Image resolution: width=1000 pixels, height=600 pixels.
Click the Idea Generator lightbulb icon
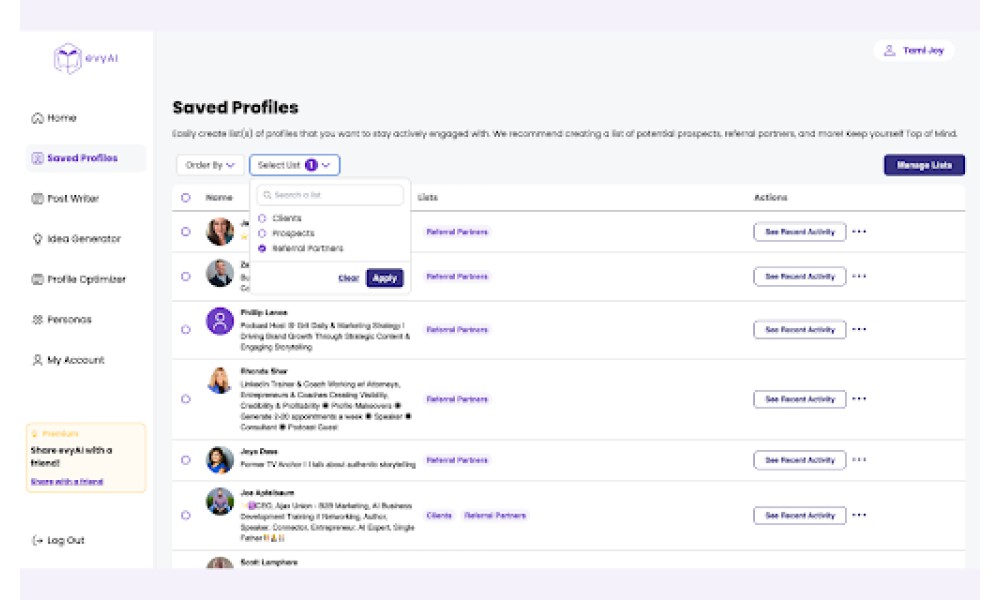pyautogui.click(x=38, y=238)
